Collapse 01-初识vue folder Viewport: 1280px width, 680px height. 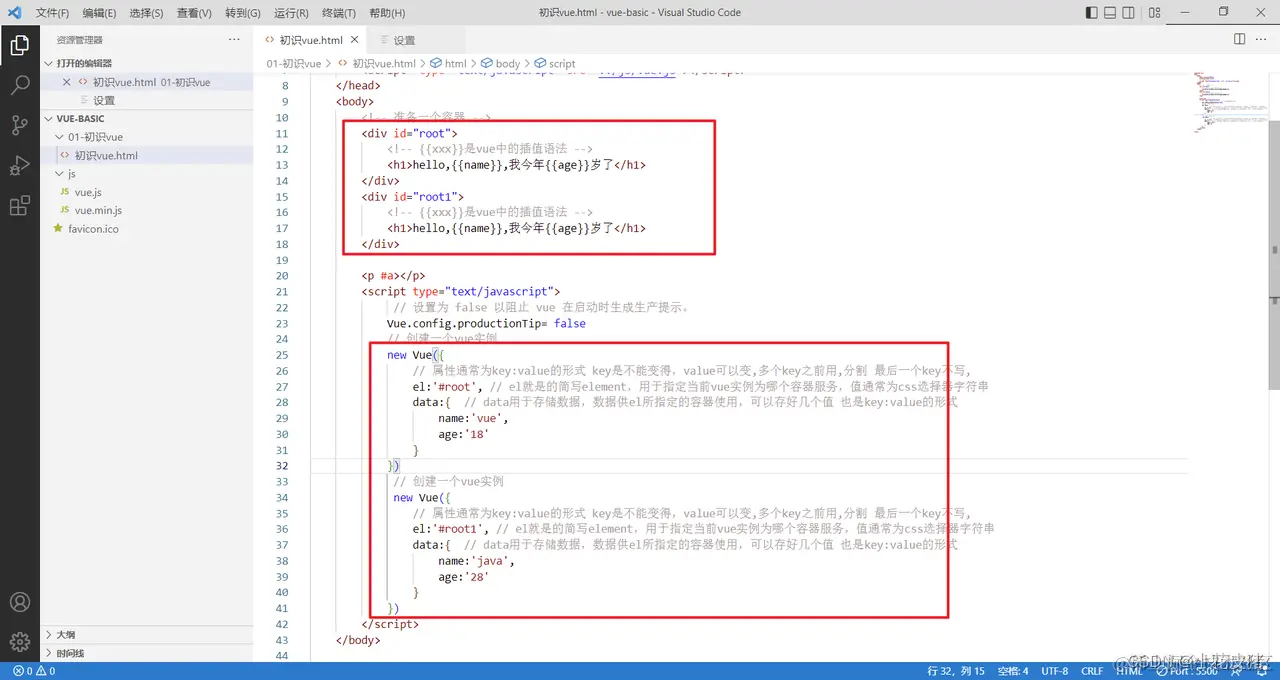[146, 137]
